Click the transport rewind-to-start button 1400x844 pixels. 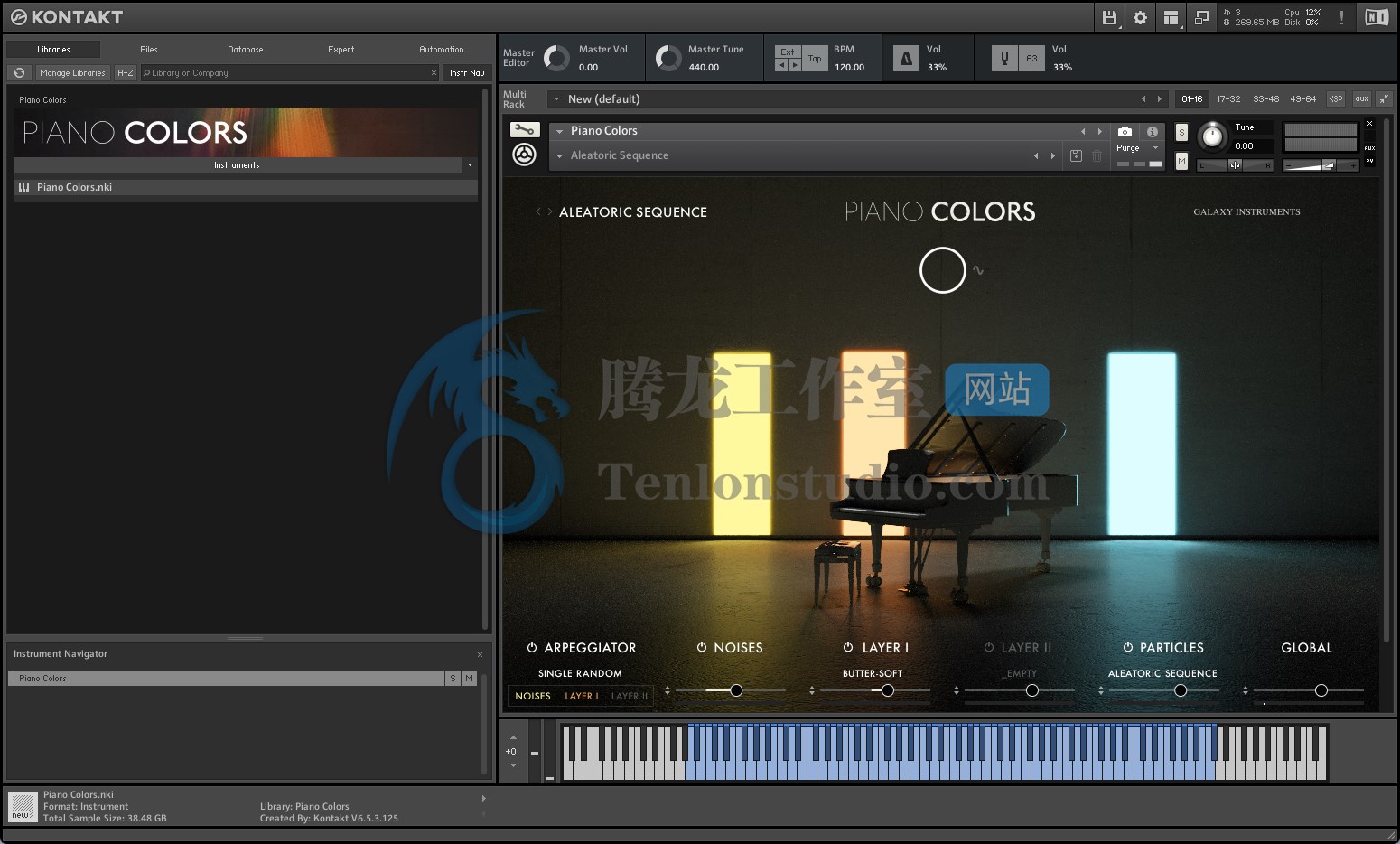click(x=782, y=65)
